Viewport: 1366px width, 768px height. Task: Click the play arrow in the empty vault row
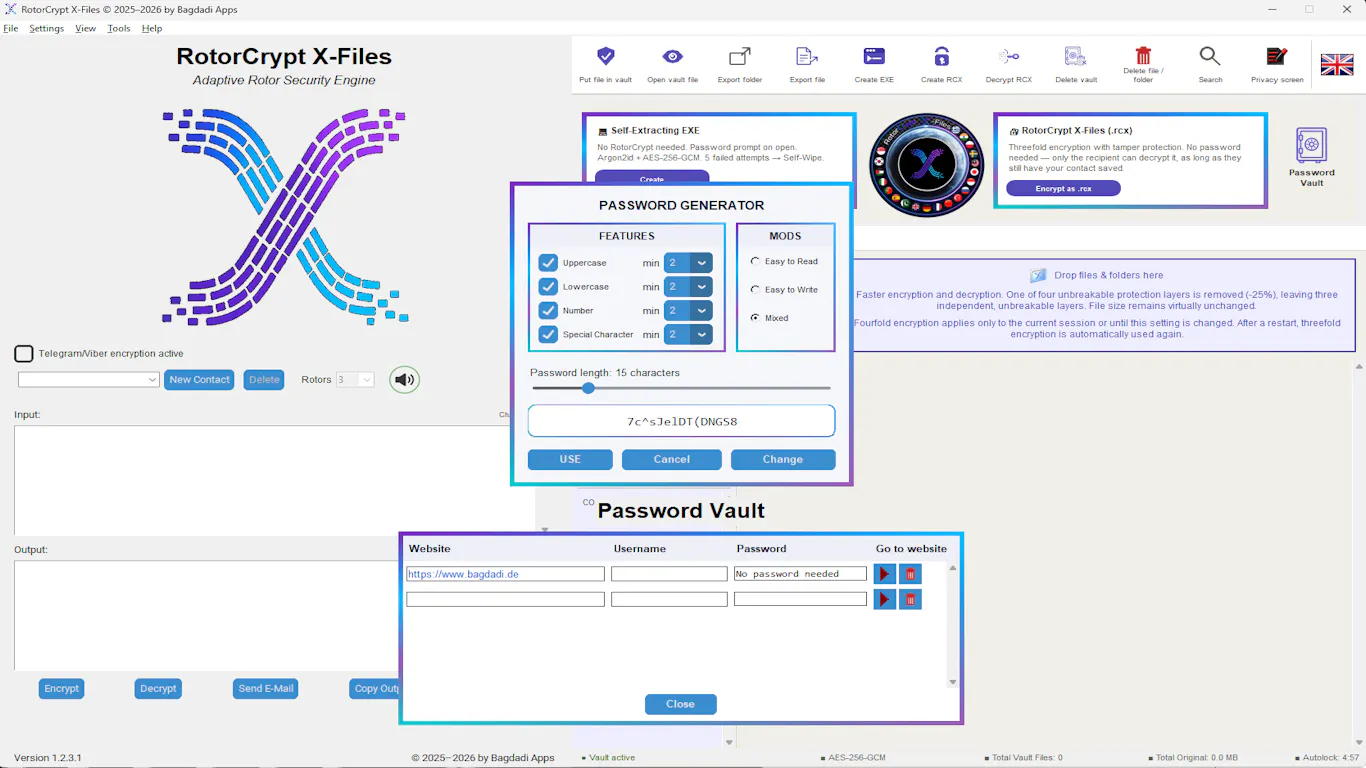click(885, 599)
